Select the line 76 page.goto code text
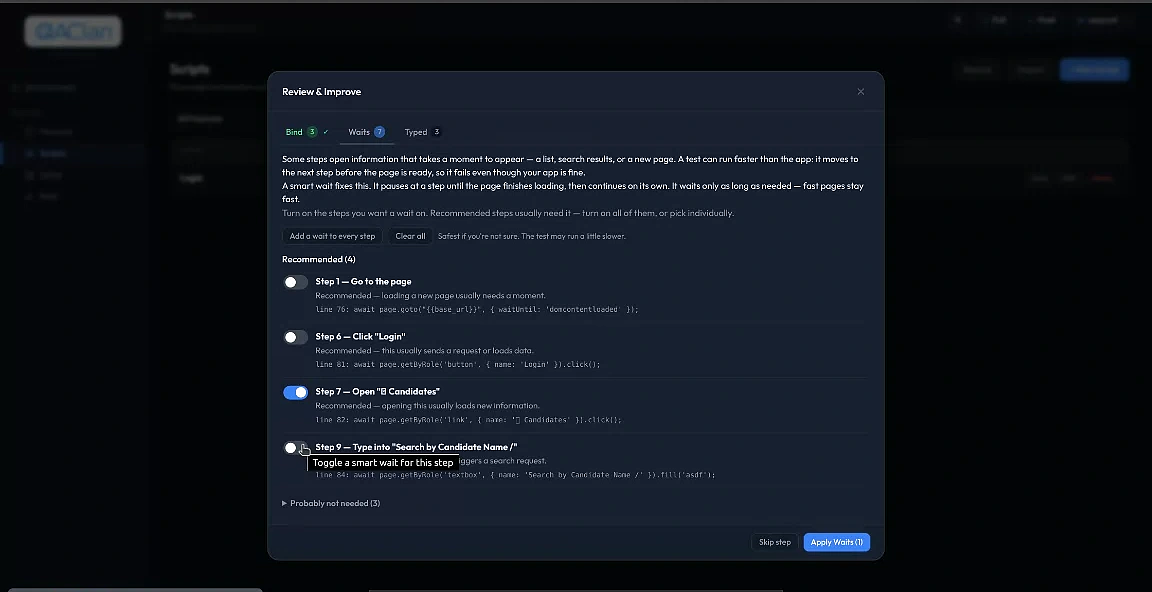This screenshot has height=592, width=1152. coord(477,309)
